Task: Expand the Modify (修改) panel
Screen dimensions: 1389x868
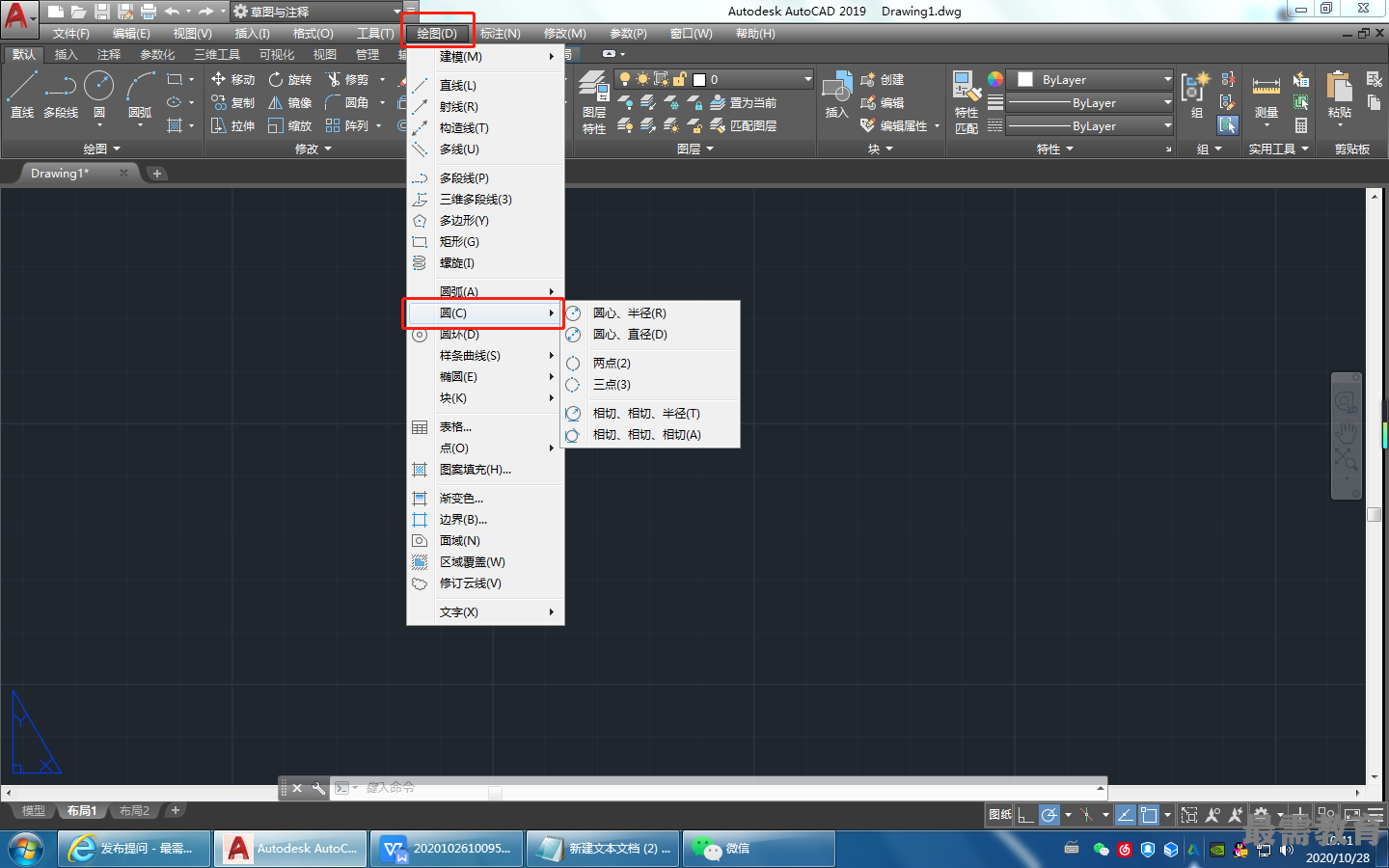Action: tap(313, 149)
